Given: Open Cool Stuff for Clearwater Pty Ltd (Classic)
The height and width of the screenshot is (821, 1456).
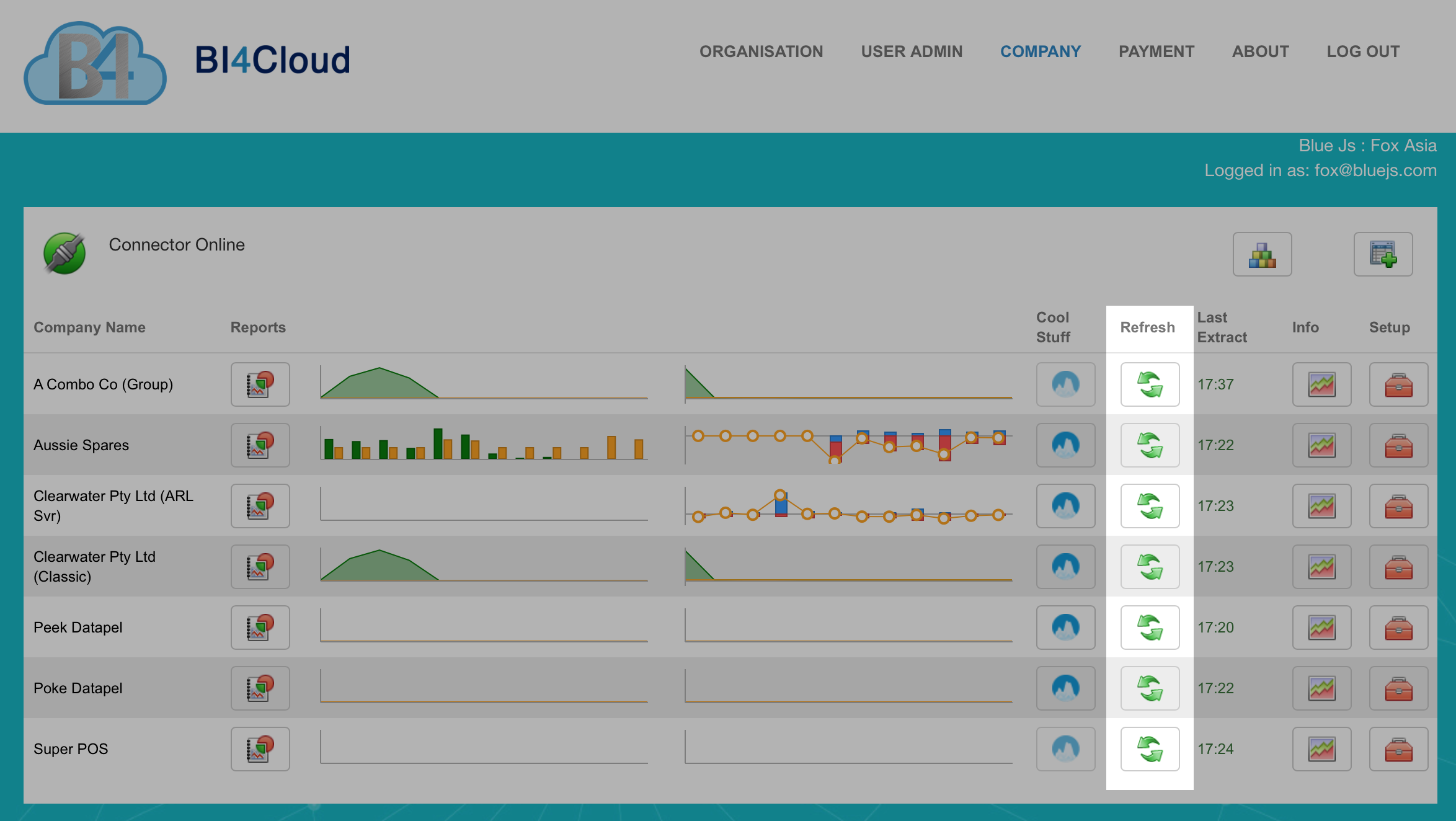Looking at the screenshot, I should coord(1066,567).
